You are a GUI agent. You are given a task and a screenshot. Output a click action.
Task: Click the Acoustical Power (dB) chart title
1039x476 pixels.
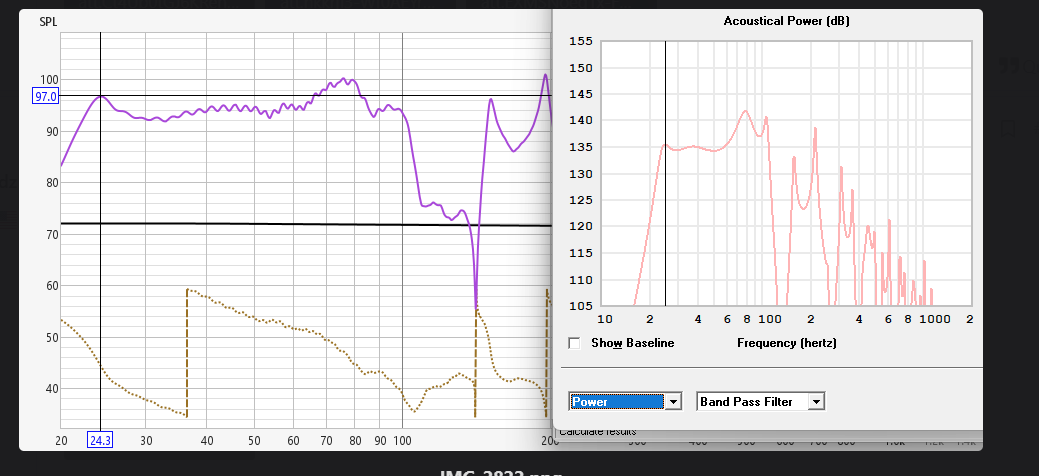(787, 21)
